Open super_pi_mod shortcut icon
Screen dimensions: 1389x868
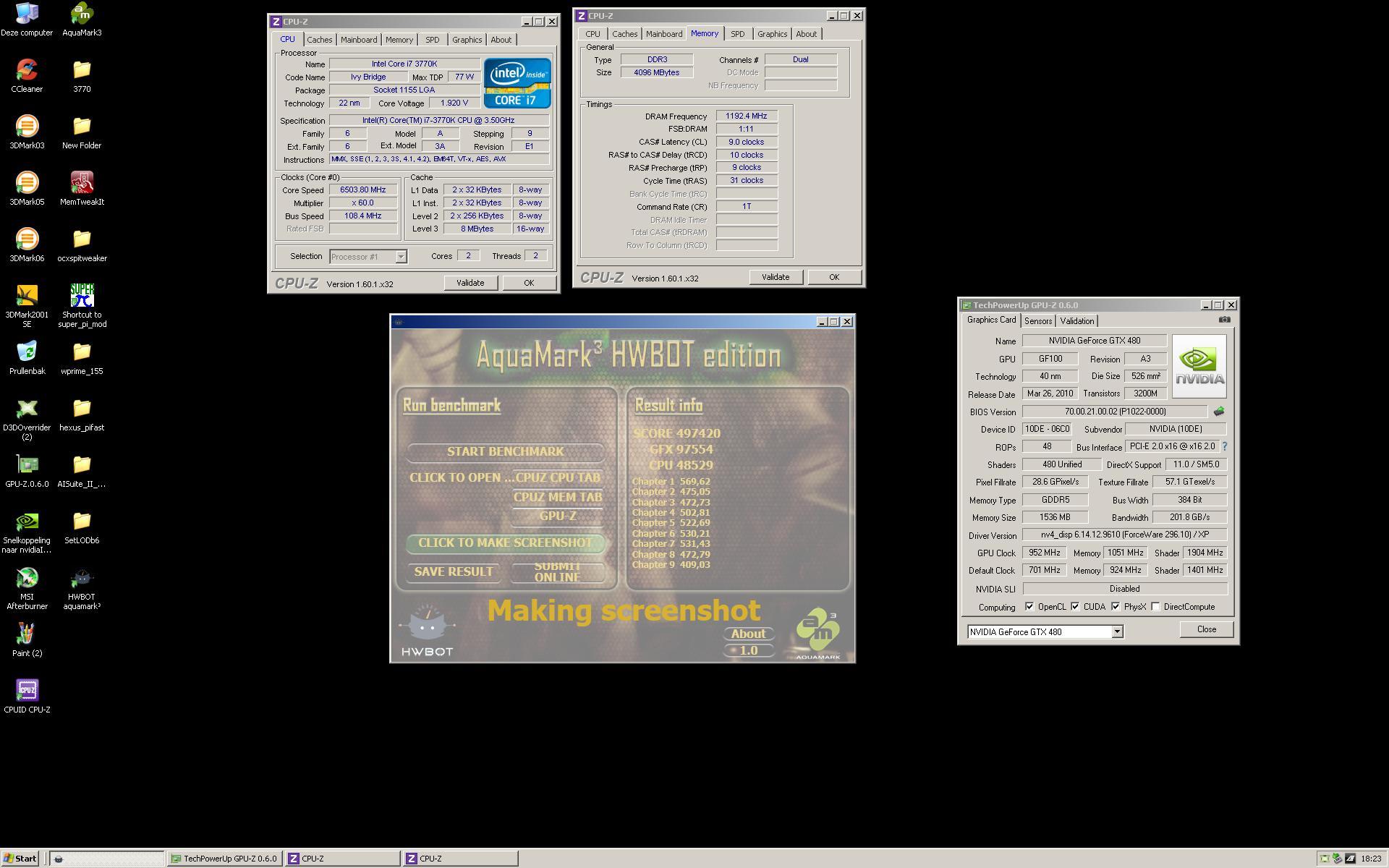pyautogui.click(x=82, y=305)
